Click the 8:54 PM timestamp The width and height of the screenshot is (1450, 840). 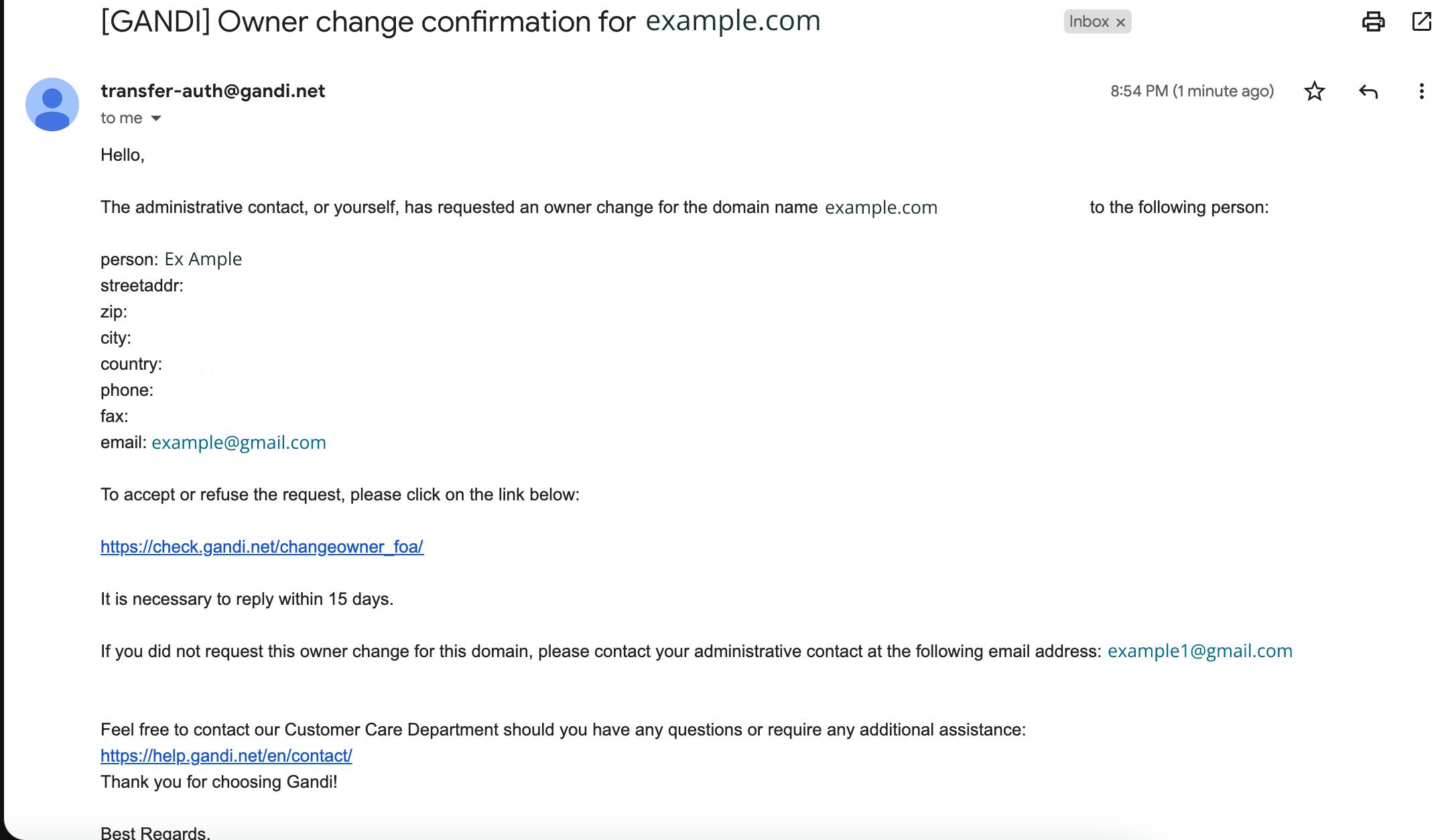coord(1192,91)
